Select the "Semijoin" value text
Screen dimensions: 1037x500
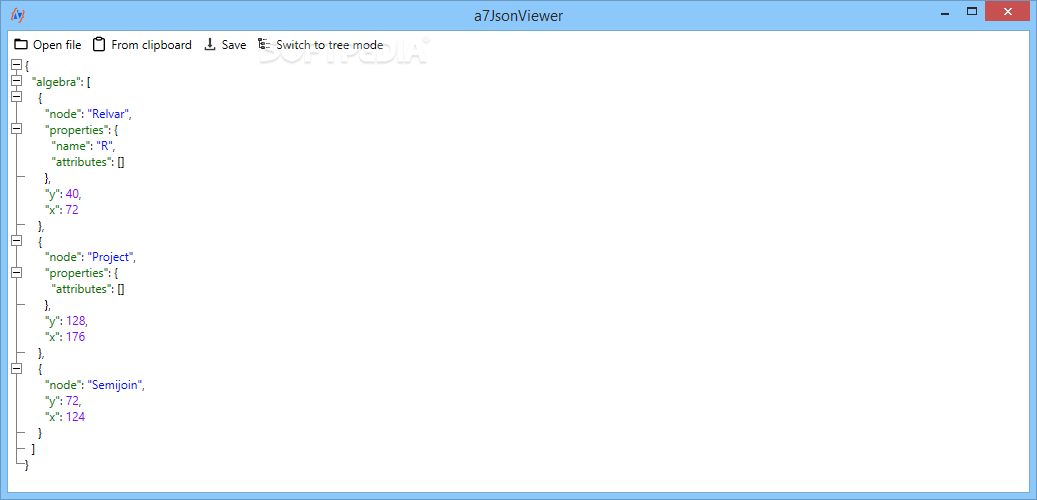click(x=114, y=384)
